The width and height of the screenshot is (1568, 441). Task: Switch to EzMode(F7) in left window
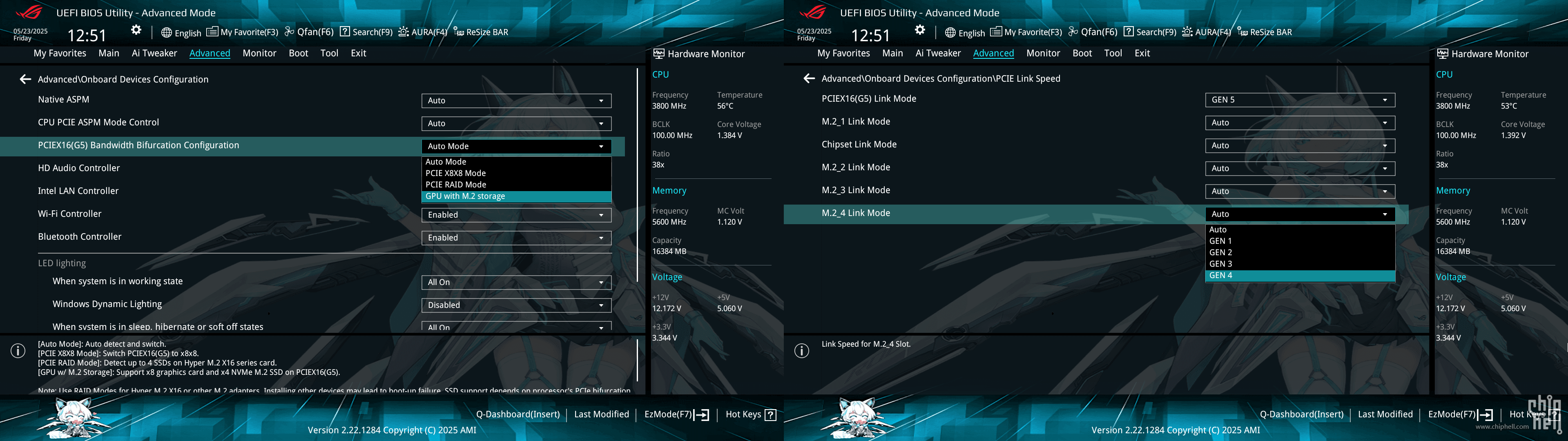tap(676, 414)
